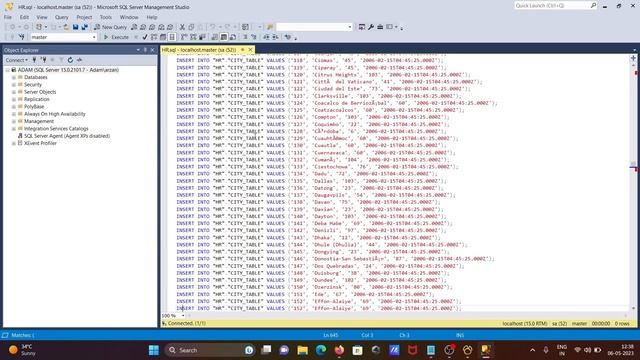Select the XEvent Profiler tree item
This screenshot has height=360, width=640.
(x=40, y=143)
